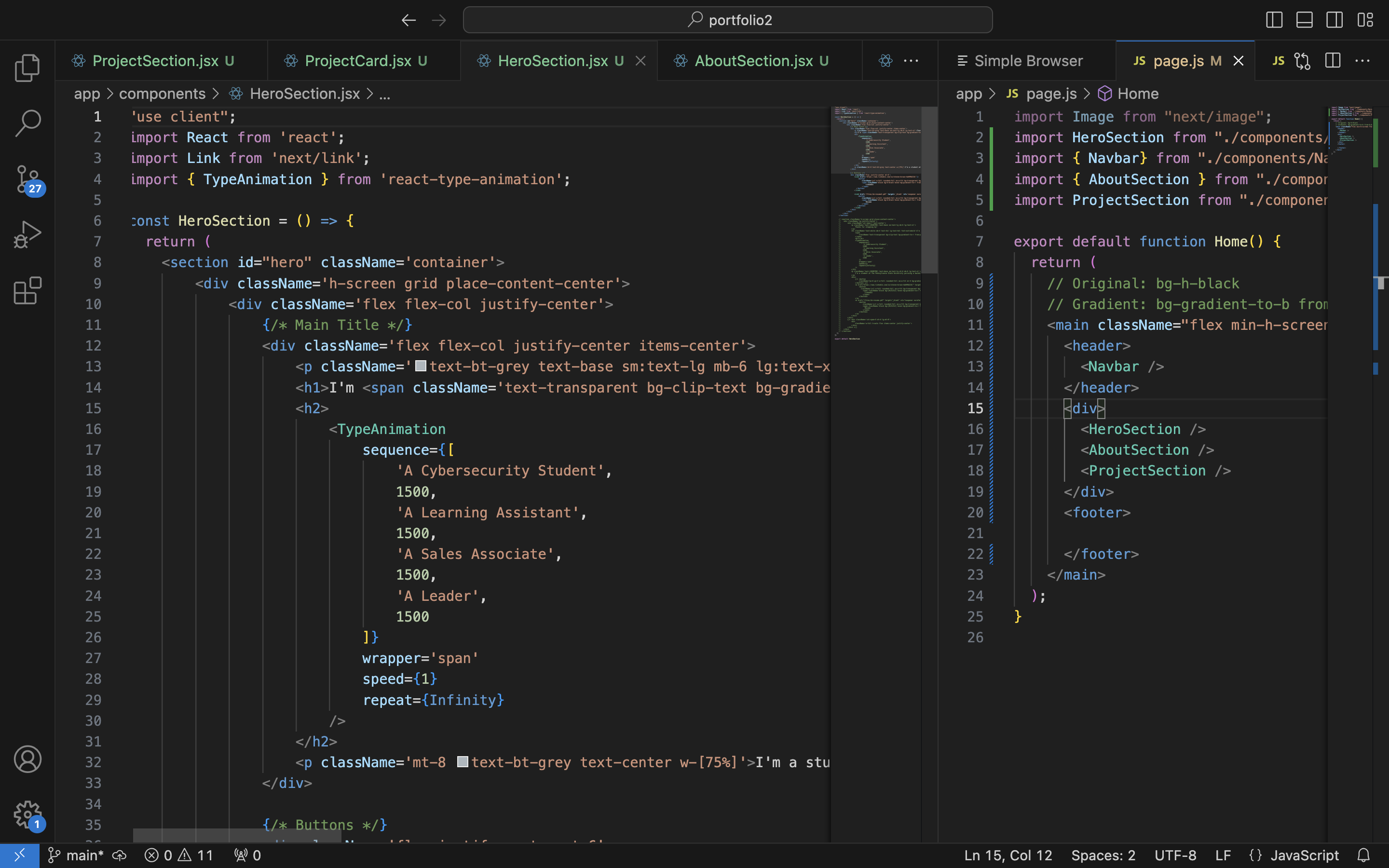The width and height of the screenshot is (1389, 868).
Task: Open the Explorer sidebar icon
Action: point(27,67)
